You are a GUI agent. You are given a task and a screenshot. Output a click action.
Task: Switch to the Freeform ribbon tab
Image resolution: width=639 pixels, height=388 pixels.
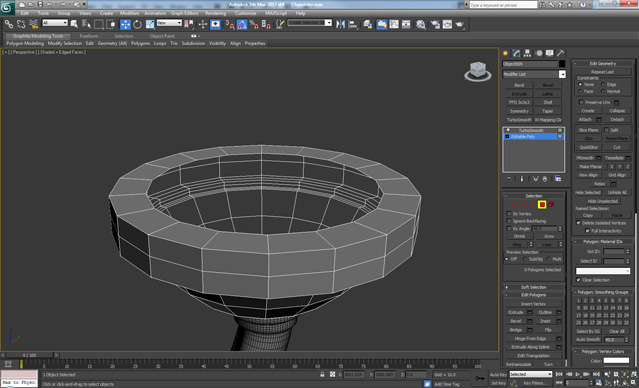[89, 36]
